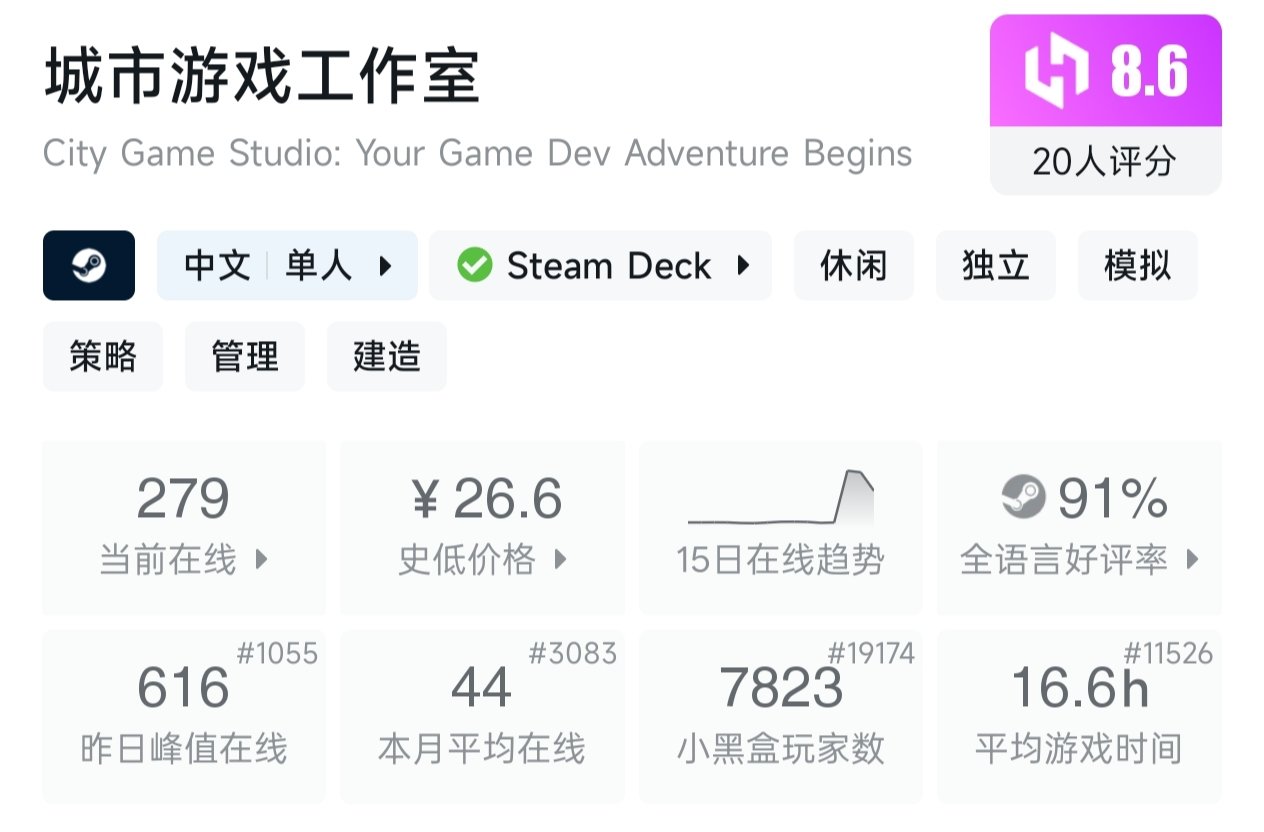Select the 独立 tag
1264x832 pixels.
[x=995, y=266]
